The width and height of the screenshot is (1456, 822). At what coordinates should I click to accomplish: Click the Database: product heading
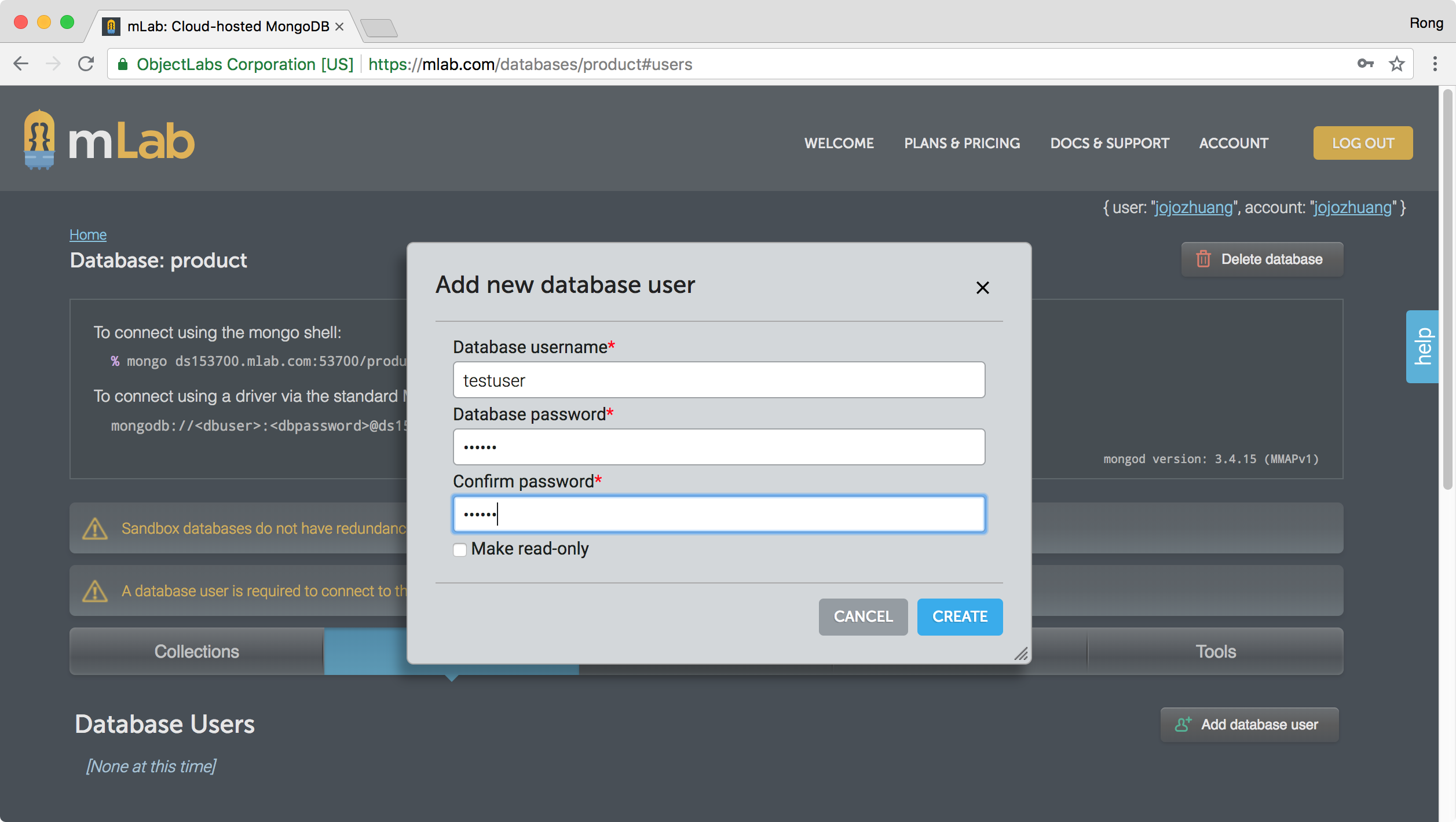tap(158, 260)
